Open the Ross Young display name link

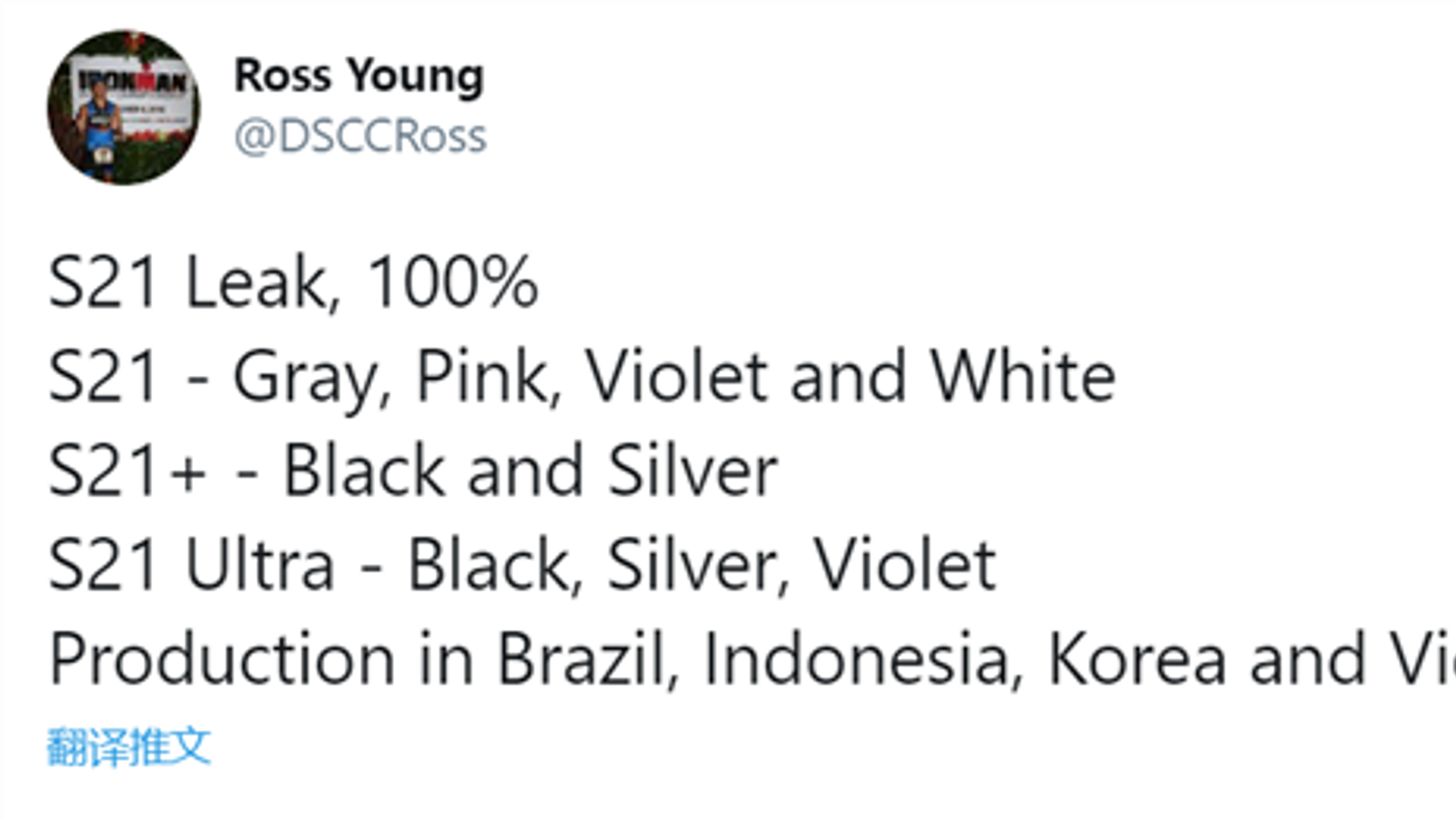tap(359, 76)
